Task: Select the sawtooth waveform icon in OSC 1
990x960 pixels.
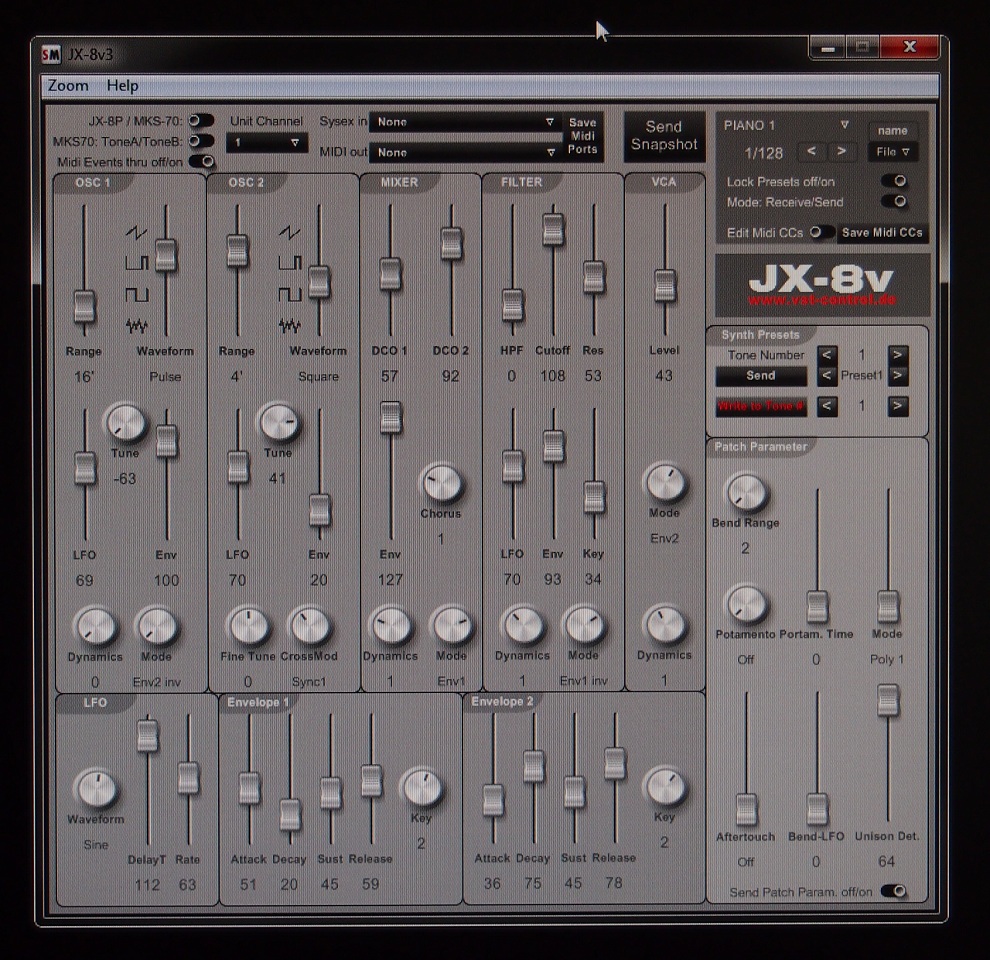Action: tap(138, 232)
